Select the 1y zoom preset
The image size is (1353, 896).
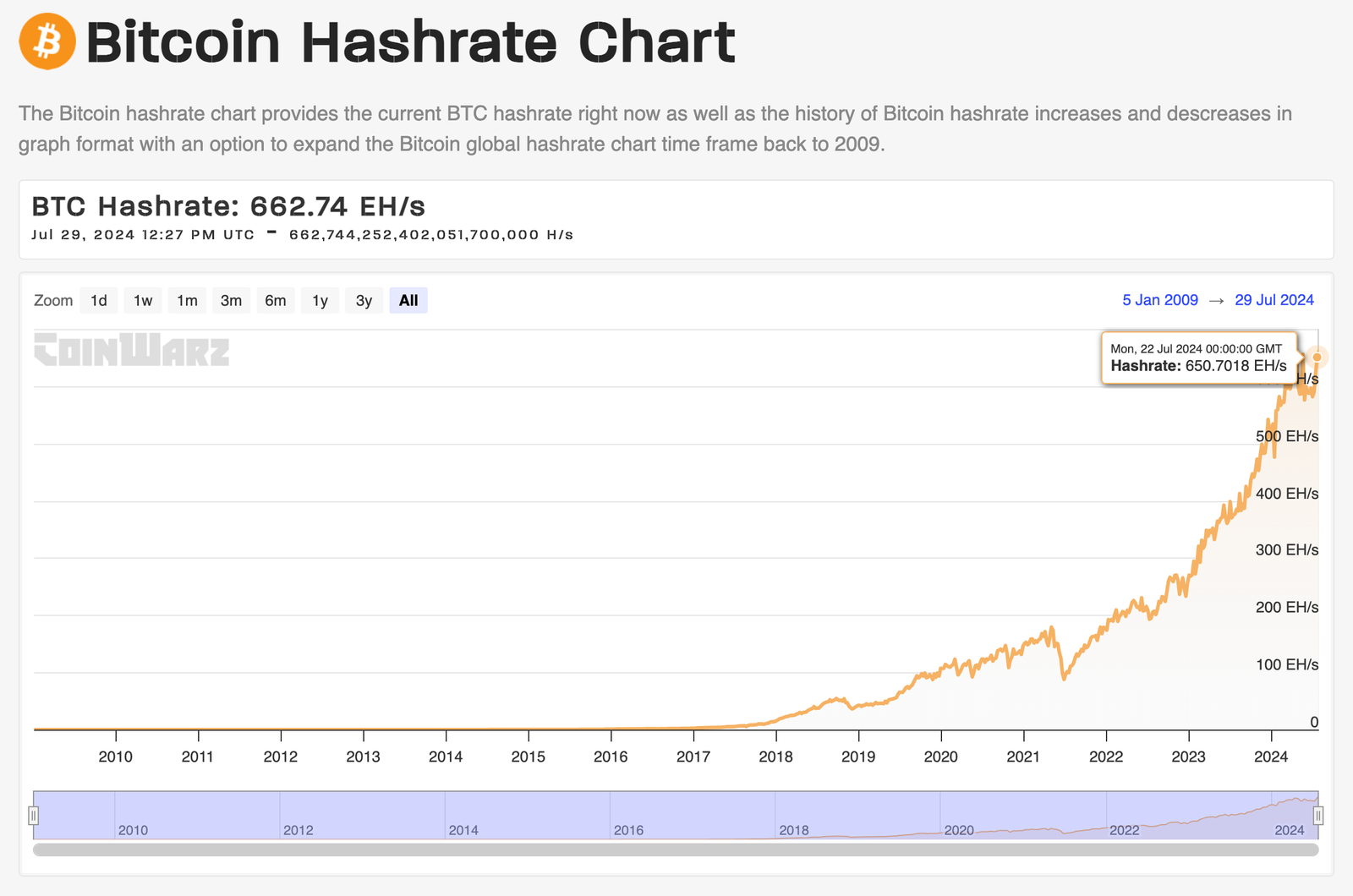(x=320, y=300)
